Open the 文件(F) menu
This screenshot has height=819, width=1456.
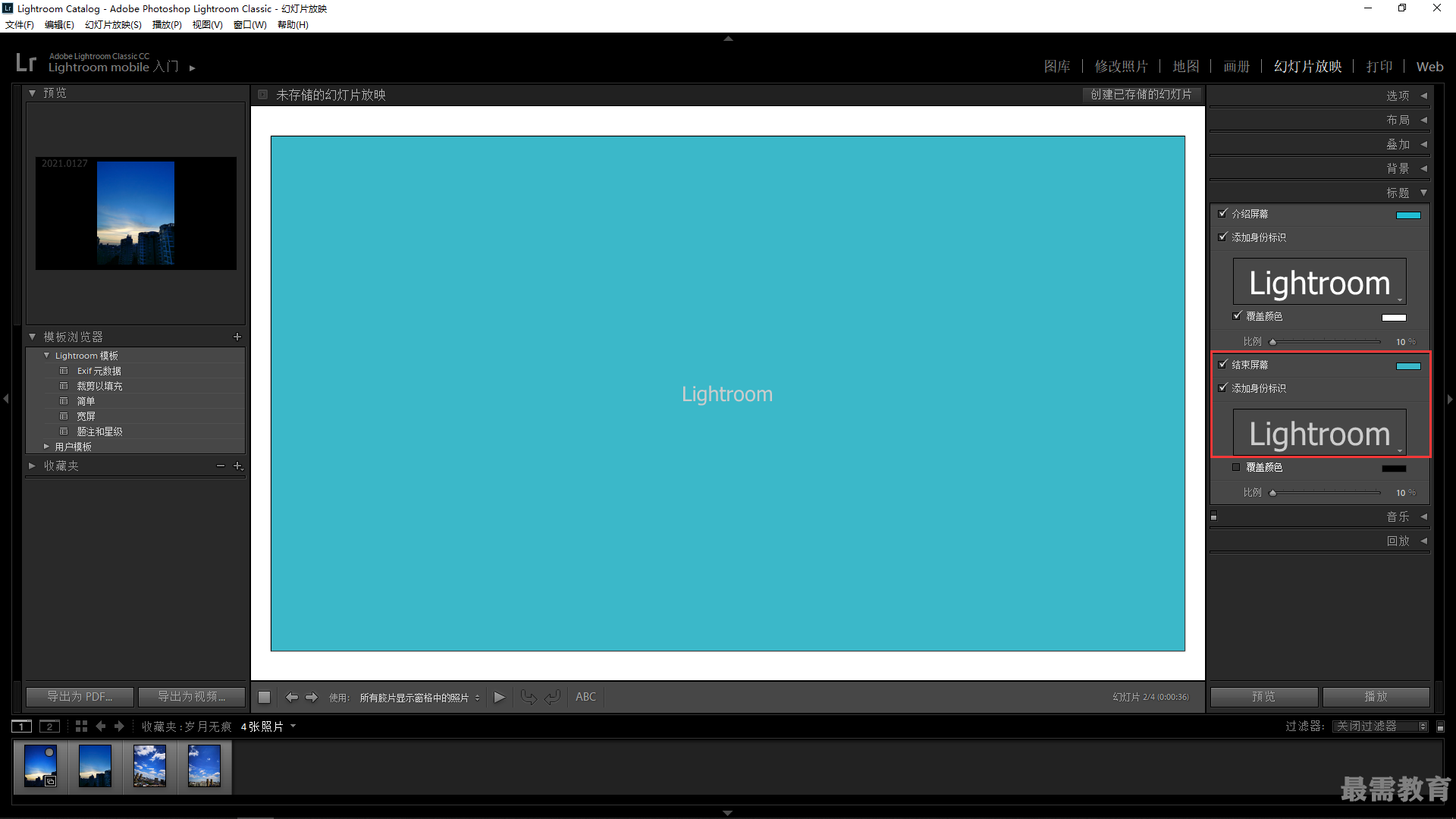[x=20, y=25]
